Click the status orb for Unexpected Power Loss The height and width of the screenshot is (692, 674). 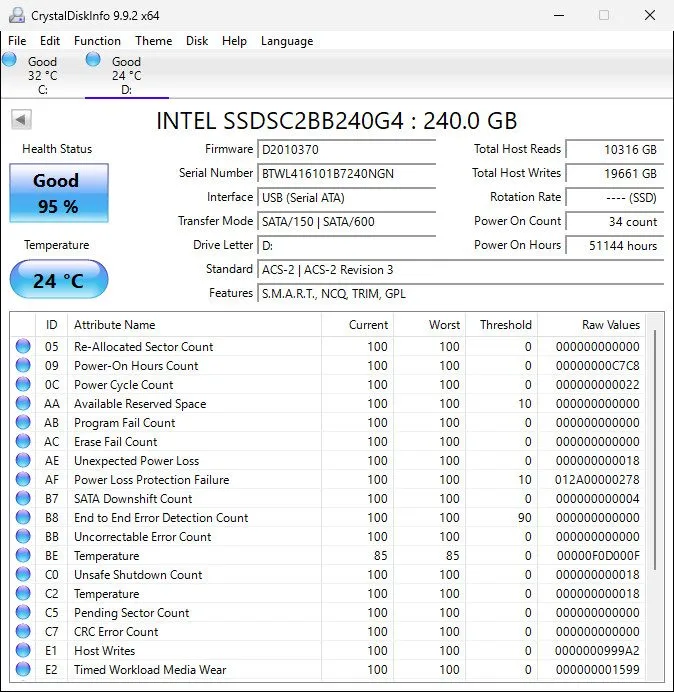pos(23,460)
